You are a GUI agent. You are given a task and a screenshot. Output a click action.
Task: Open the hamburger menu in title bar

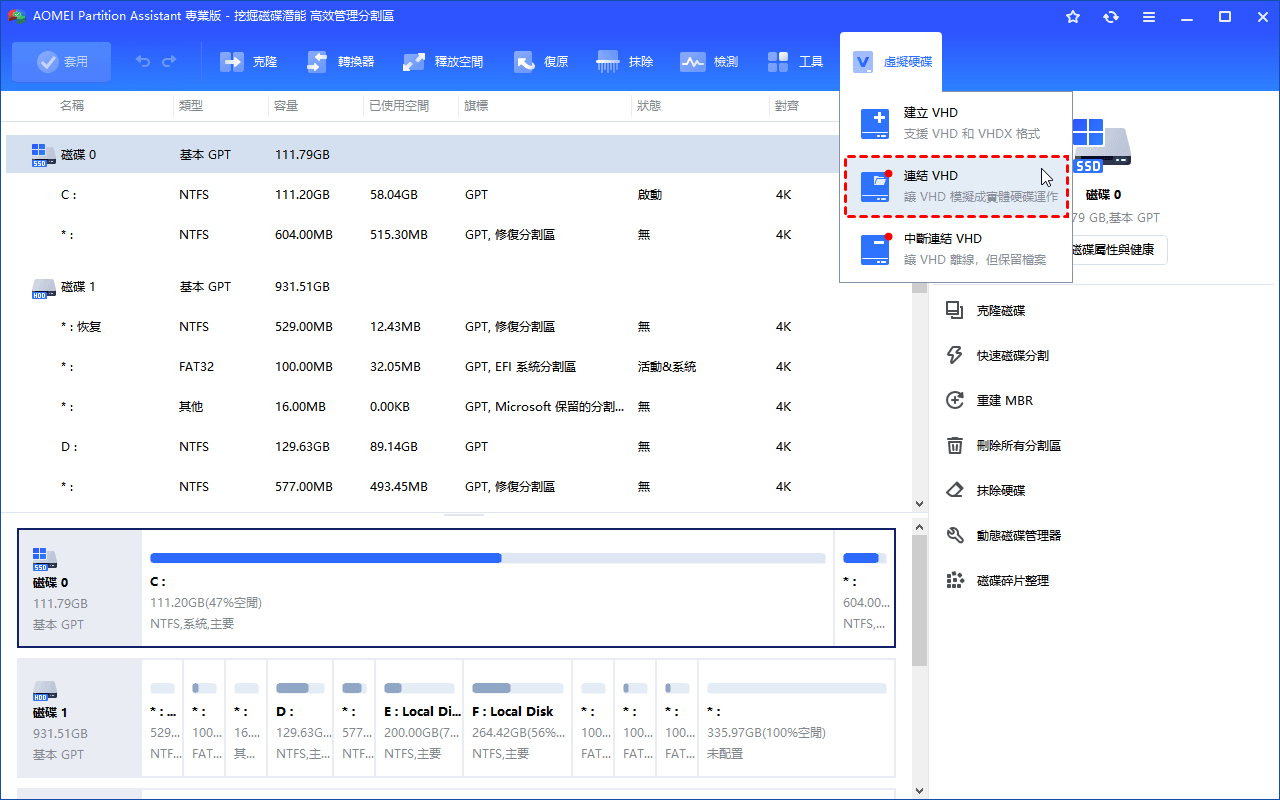tap(1149, 17)
